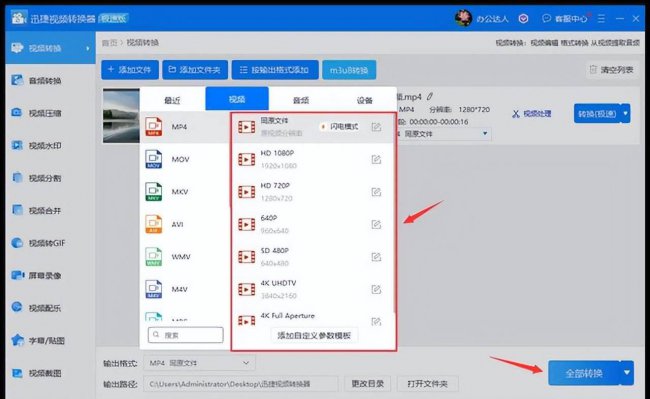The height and width of the screenshot is (399, 650).
Task: Choose the 同原文件 resolution preset
Action: coord(313,127)
